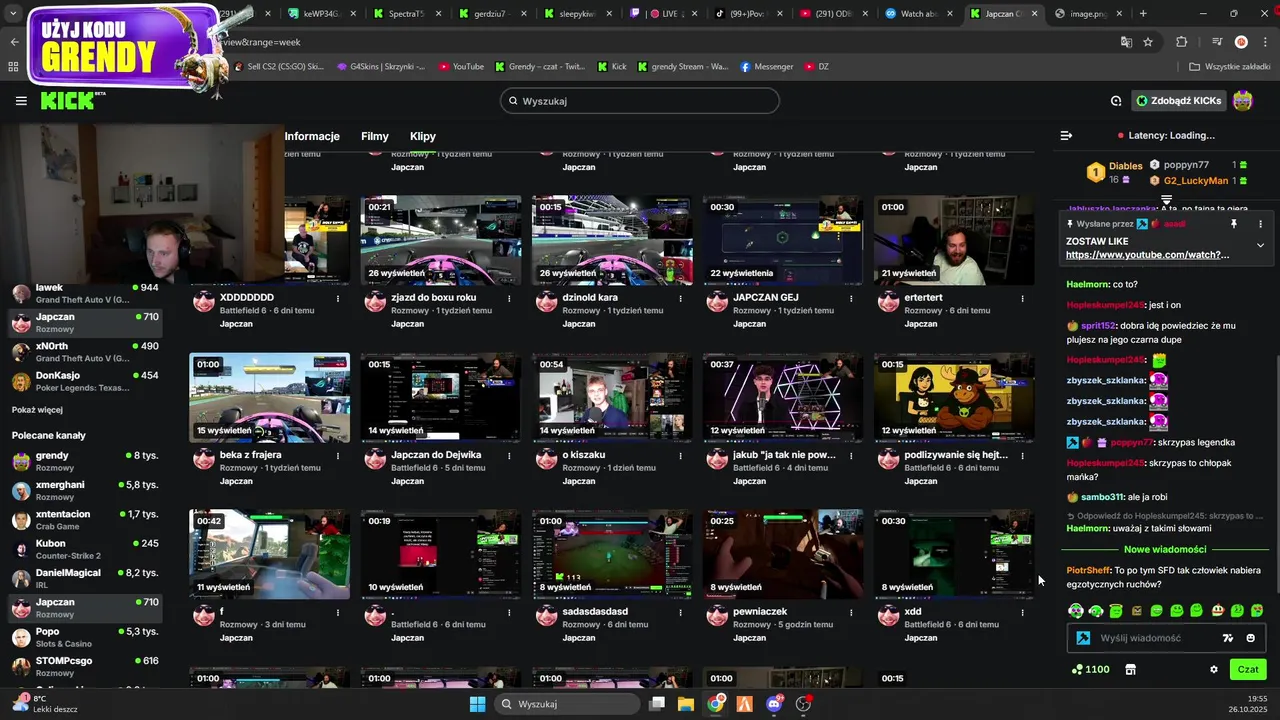1280x720 pixels.
Task: Open the emoji picker in chat input
Action: point(1251,638)
